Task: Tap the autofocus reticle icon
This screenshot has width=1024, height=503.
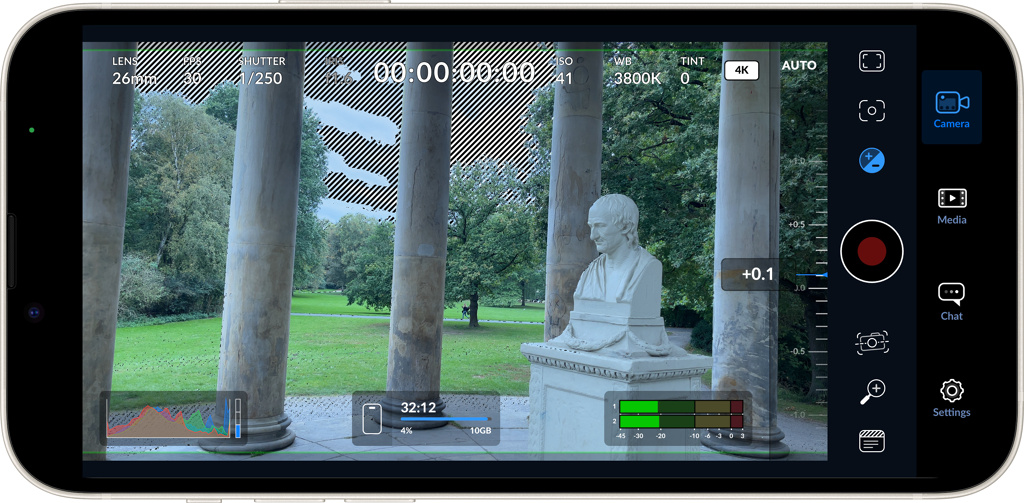Action: coord(871,110)
